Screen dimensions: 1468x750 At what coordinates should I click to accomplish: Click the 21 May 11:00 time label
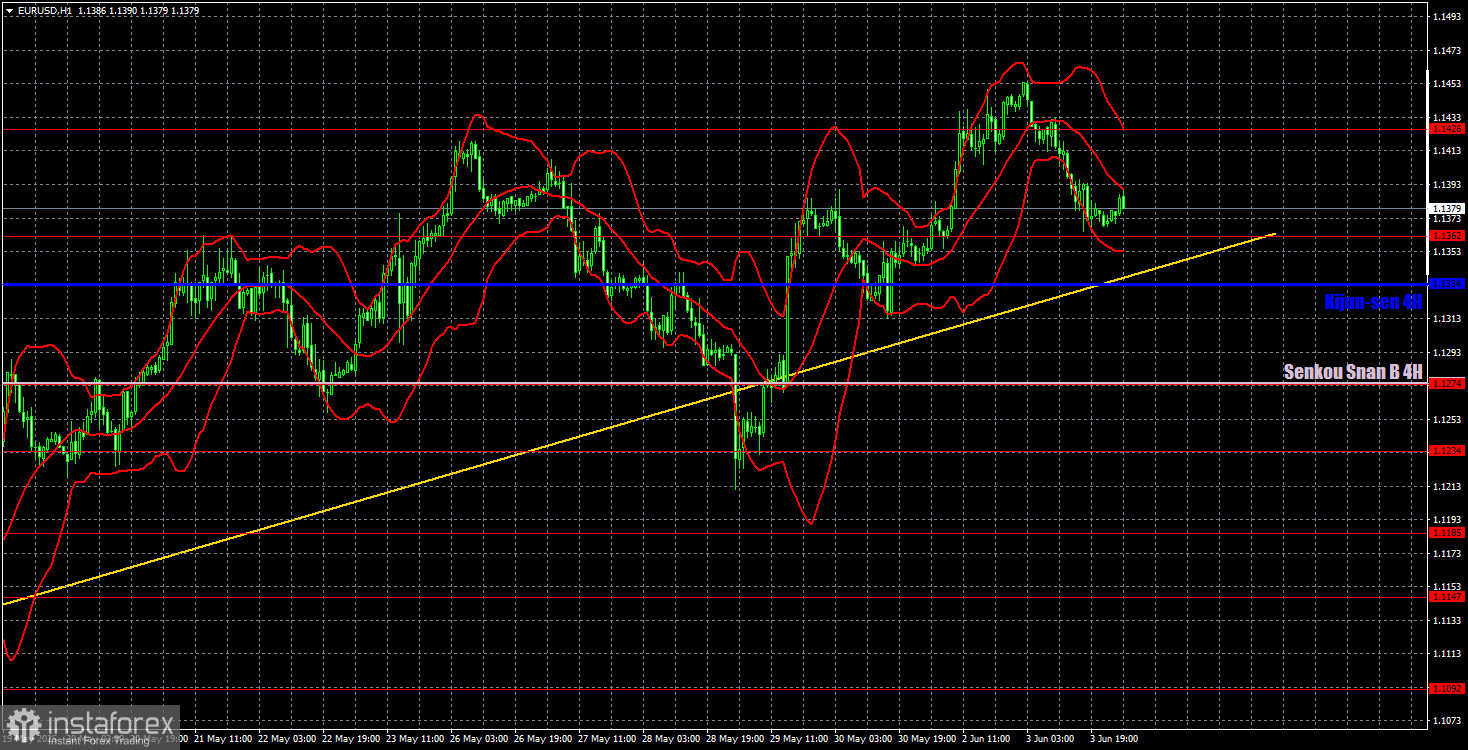(223, 739)
